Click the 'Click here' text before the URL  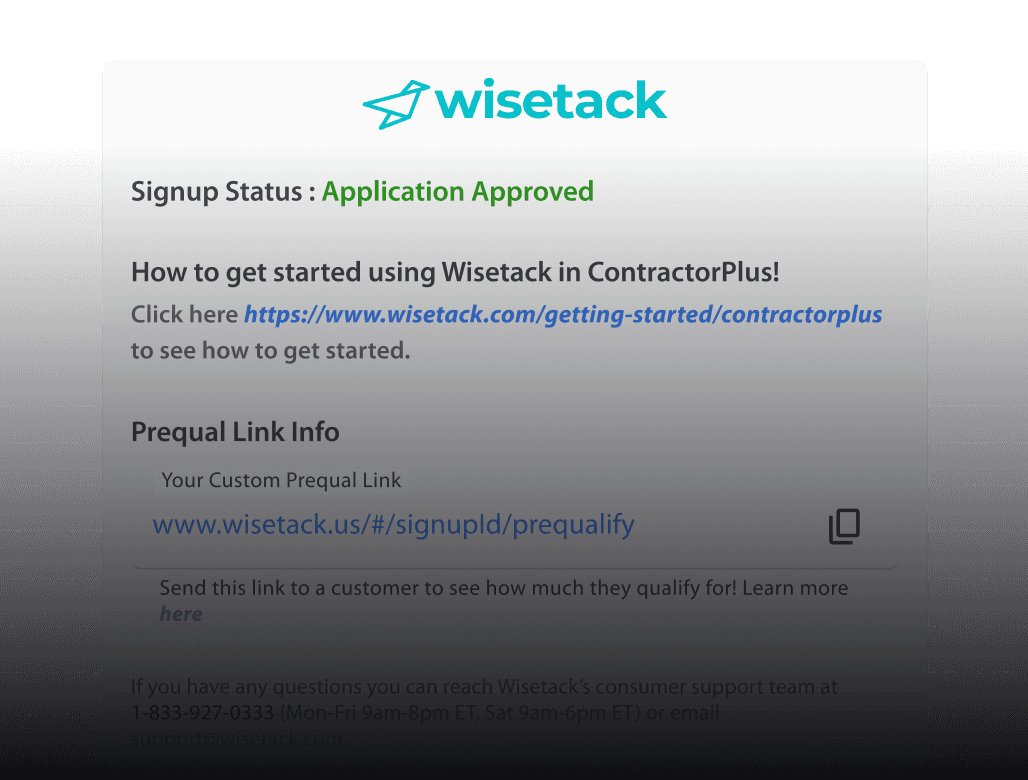point(185,315)
